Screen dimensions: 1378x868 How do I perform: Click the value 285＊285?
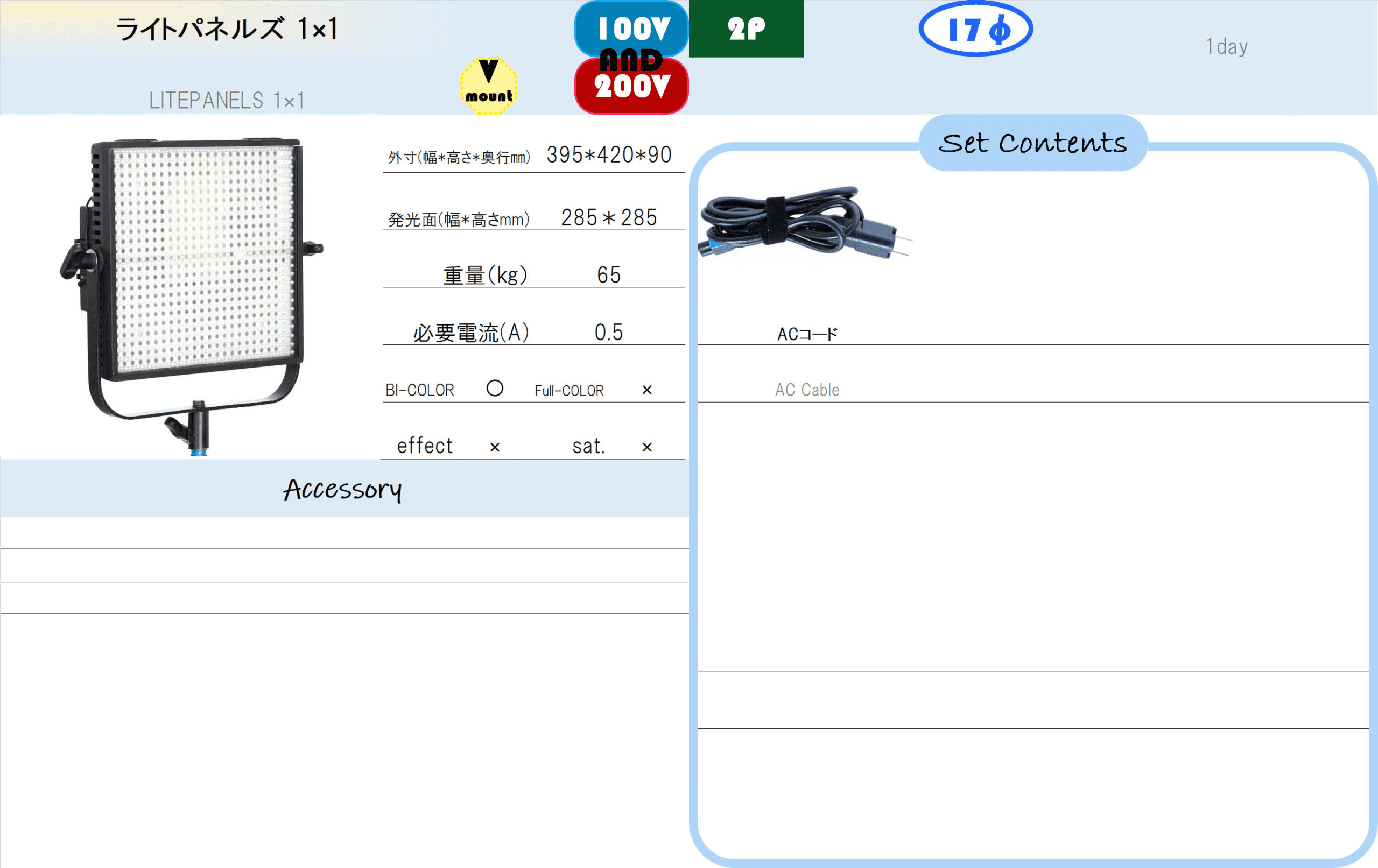tap(609, 218)
